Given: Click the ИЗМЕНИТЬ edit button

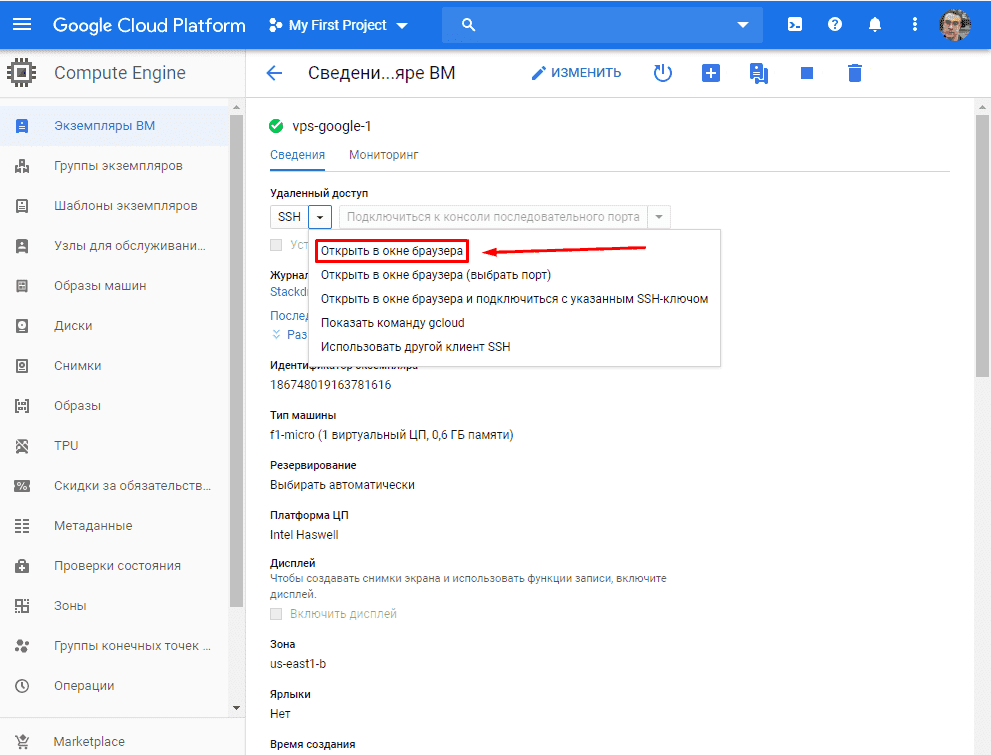Looking at the screenshot, I should pyautogui.click(x=576, y=73).
